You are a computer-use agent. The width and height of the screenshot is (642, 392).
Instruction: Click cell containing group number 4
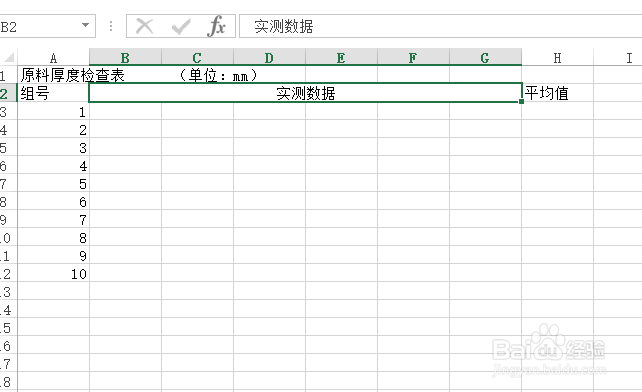point(54,165)
